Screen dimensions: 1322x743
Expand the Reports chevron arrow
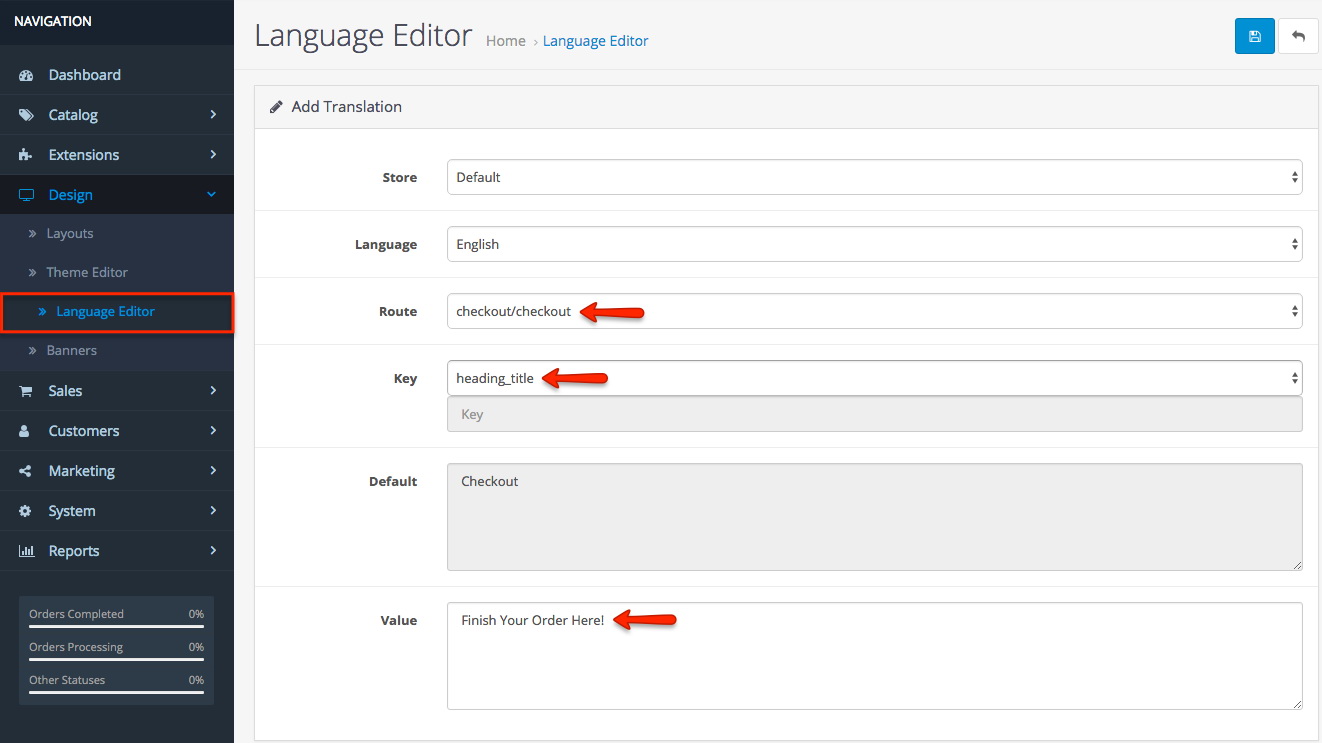tap(213, 551)
